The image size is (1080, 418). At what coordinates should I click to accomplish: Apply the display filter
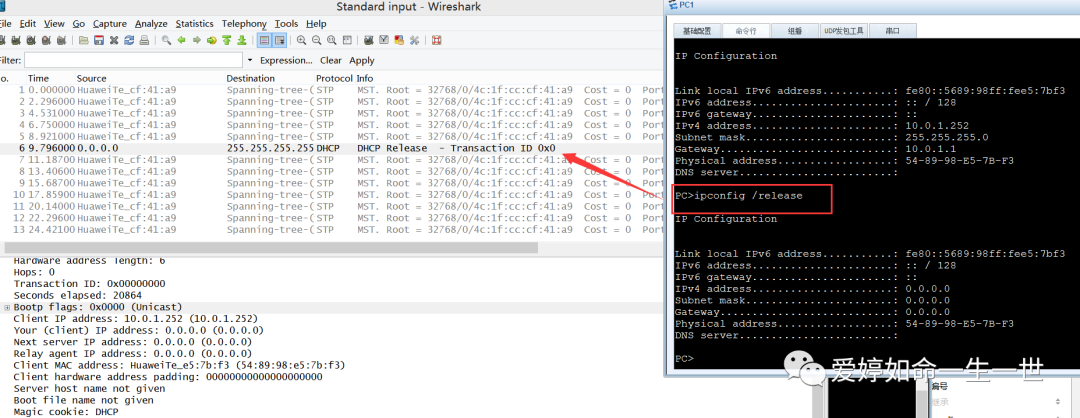pos(362,61)
